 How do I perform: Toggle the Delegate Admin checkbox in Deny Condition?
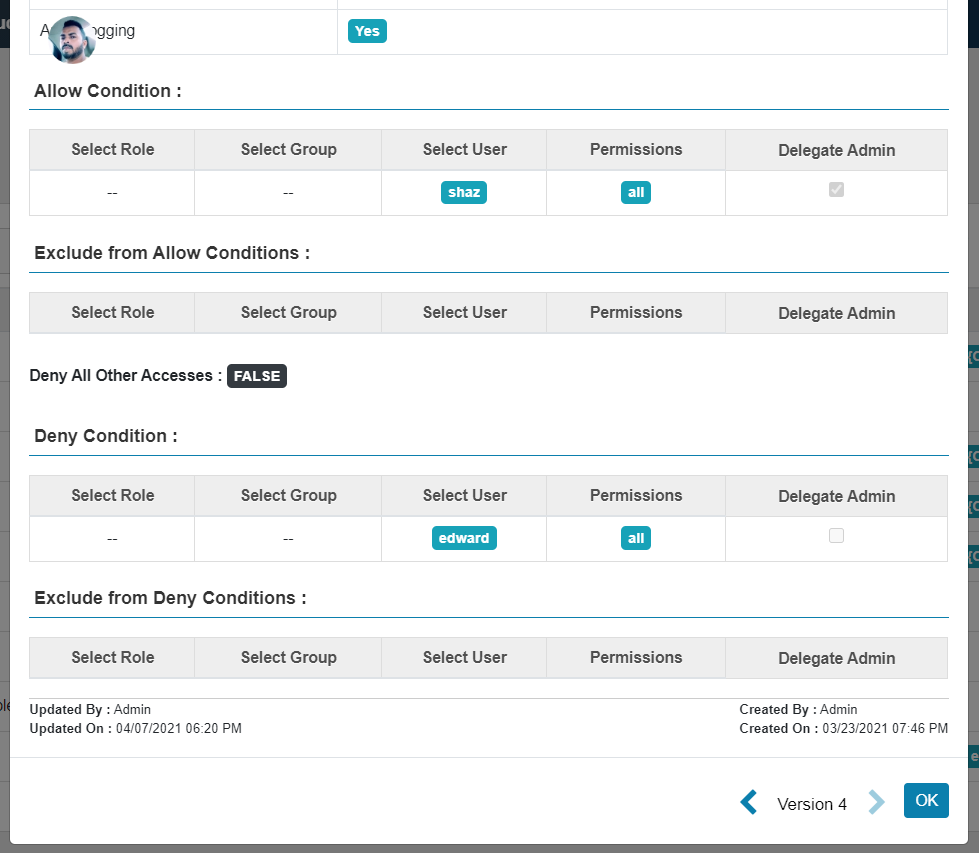(836, 535)
